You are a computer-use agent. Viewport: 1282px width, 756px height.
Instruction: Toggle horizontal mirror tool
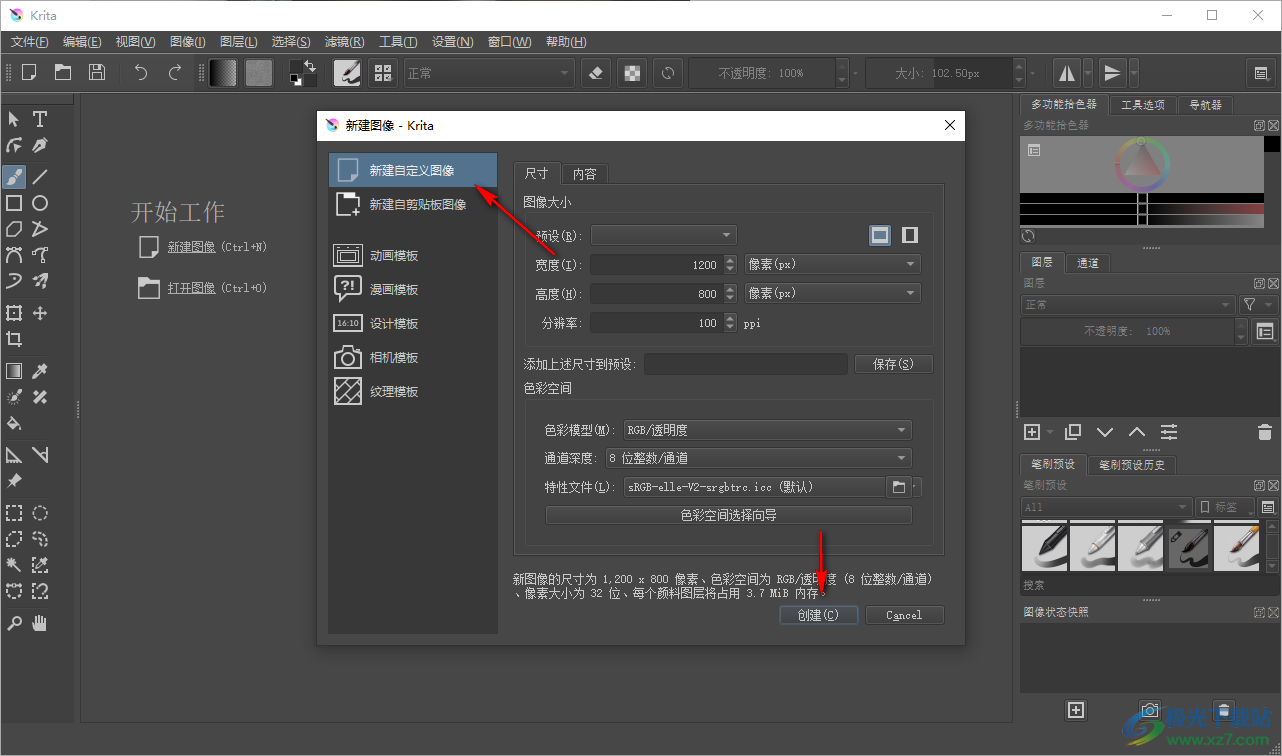[x=1067, y=72]
